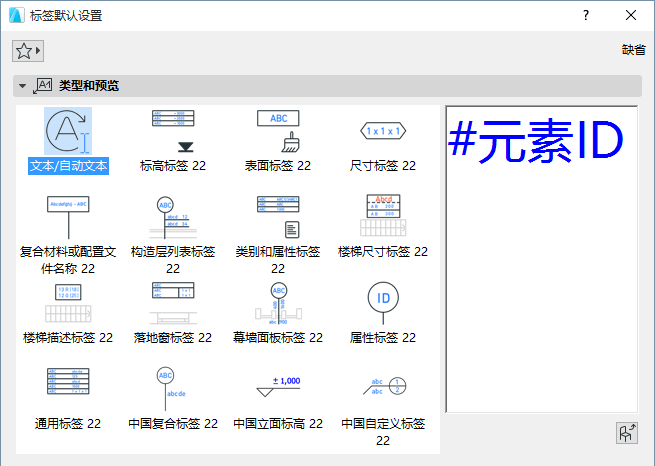Choose the 落地窗标签 22 icon

(173, 303)
